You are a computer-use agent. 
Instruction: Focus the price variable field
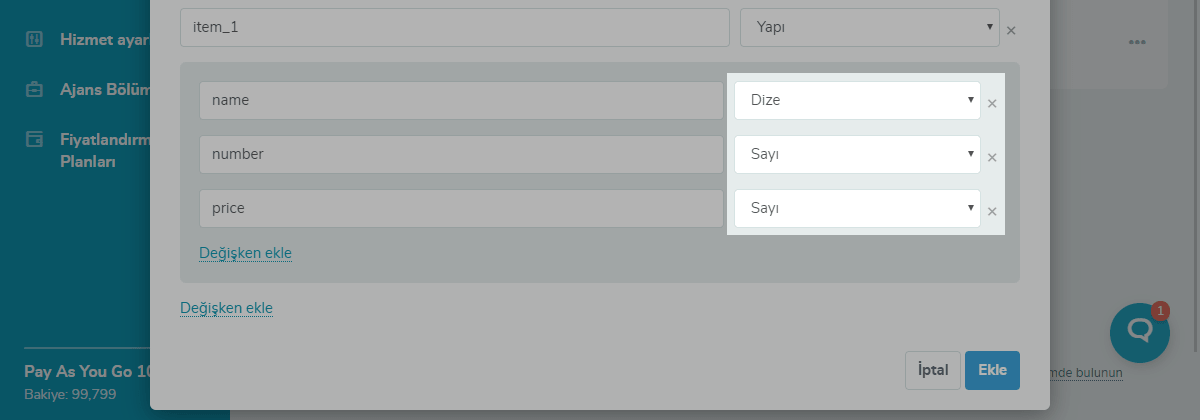460,208
